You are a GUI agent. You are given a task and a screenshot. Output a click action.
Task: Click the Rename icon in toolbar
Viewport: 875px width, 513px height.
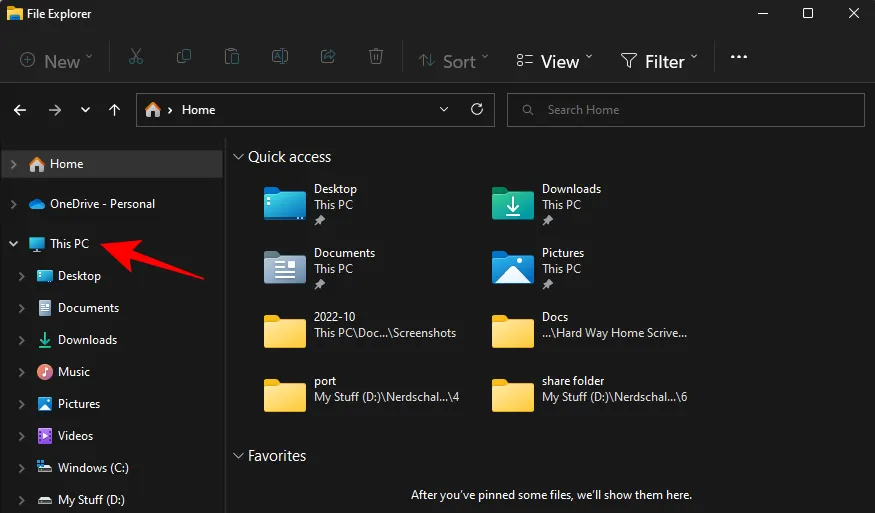[x=280, y=58]
